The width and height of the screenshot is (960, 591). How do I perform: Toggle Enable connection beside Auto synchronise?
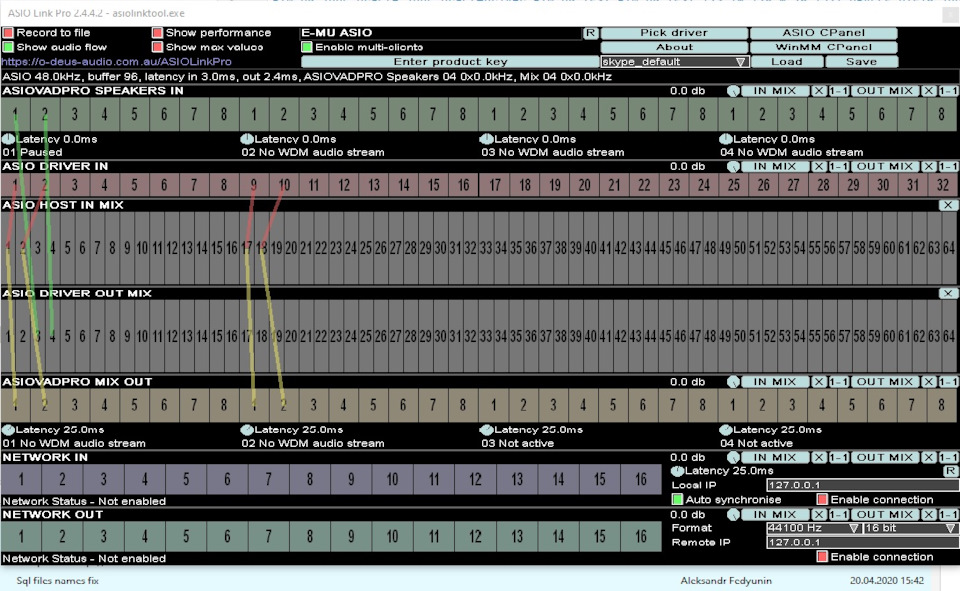(822, 500)
